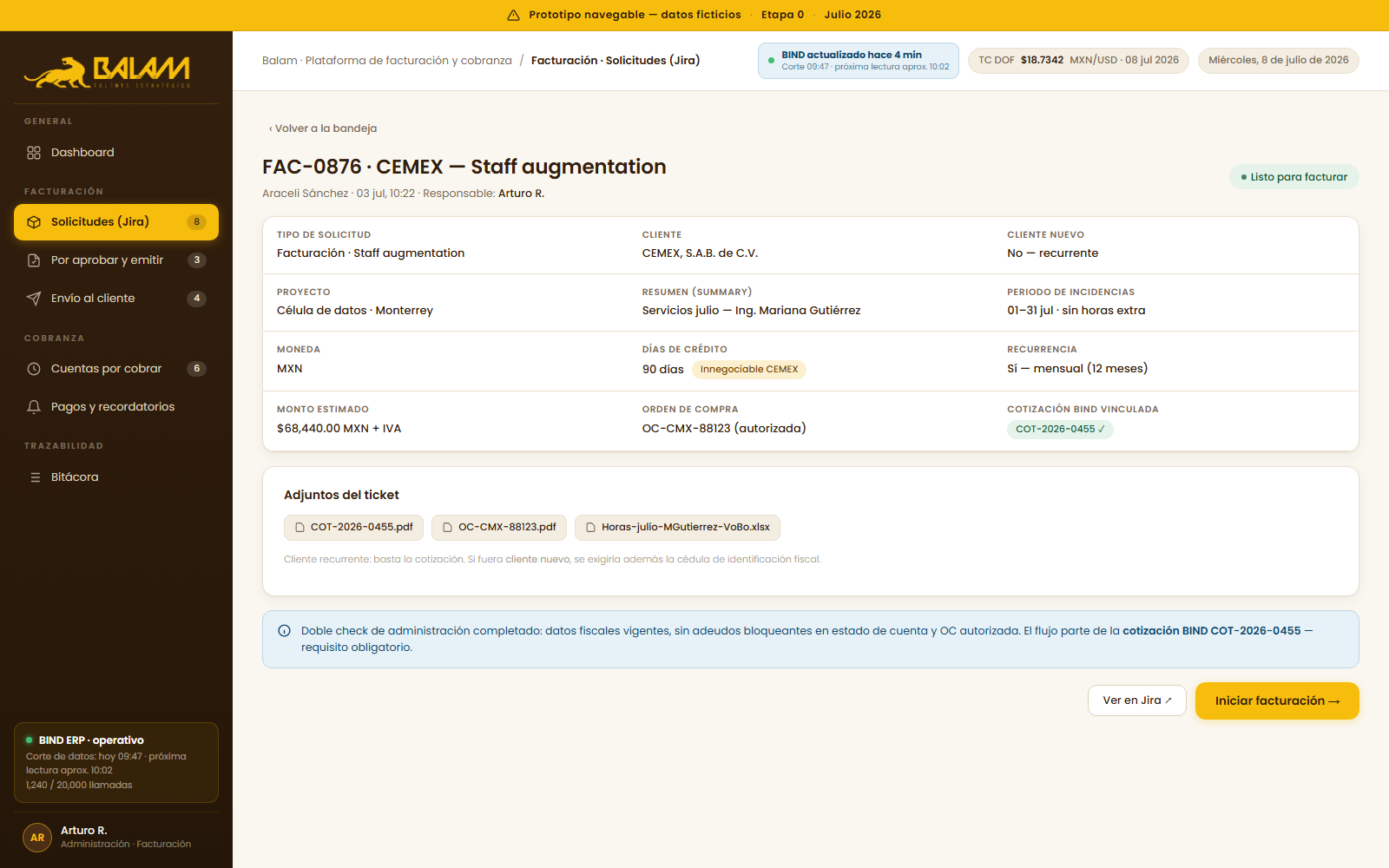Click the Pagos y recordatorios bell icon
The height and width of the screenshot is (868, 1389).
pos(34,407)
